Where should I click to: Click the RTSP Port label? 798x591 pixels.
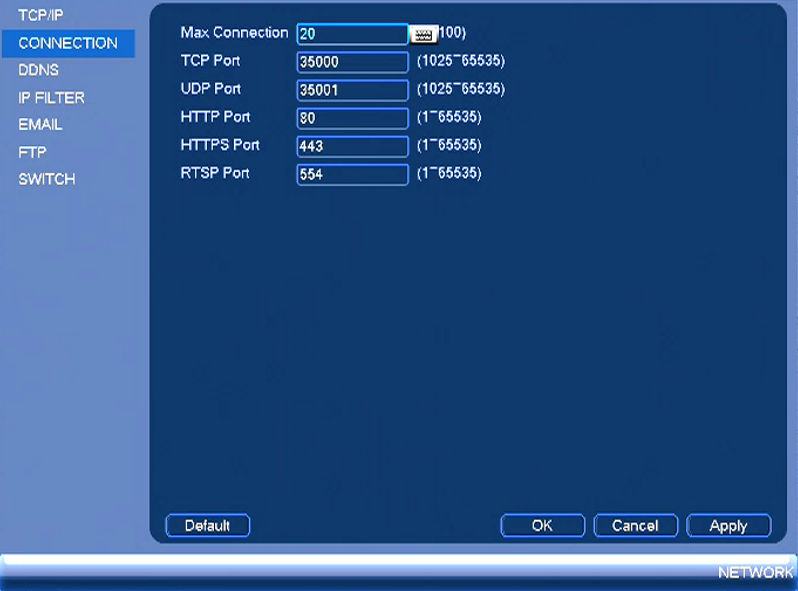215,173
